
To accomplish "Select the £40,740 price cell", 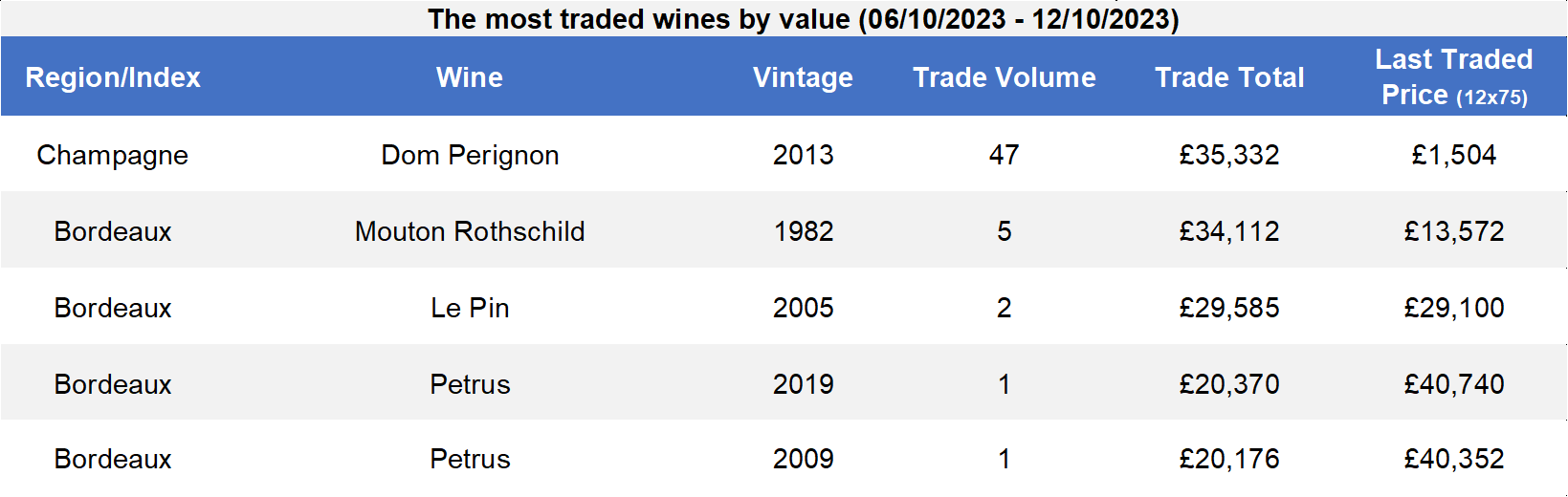I will click(1454, 384).
